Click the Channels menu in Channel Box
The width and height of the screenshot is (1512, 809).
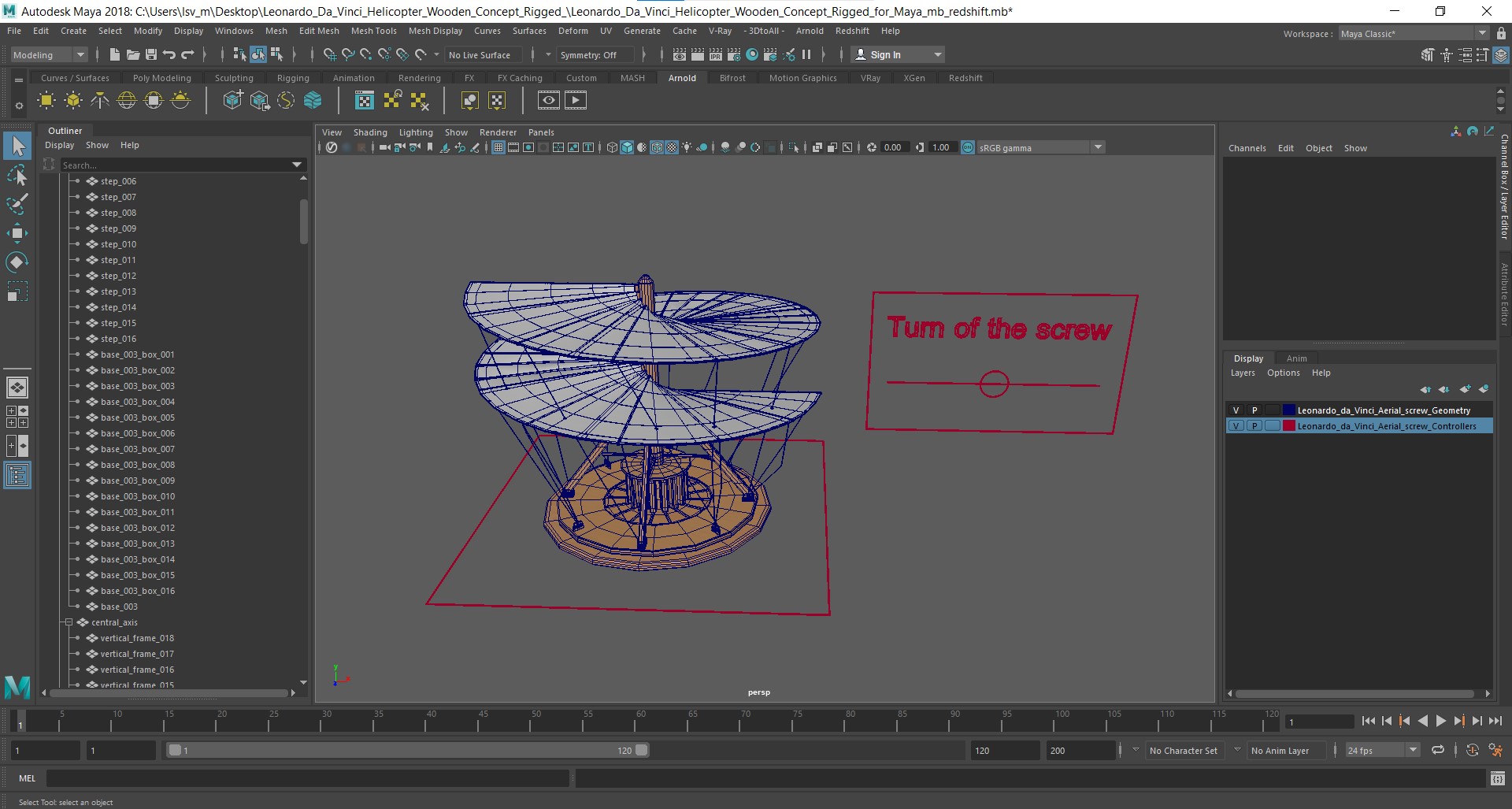pyautogui.click(x=1247, y=148)
